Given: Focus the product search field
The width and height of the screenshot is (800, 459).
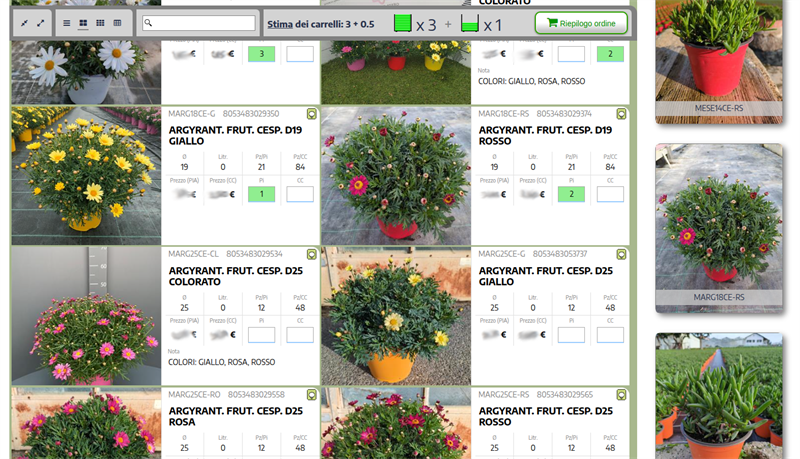Looking at the screenshot, I should tap(199, 23).
